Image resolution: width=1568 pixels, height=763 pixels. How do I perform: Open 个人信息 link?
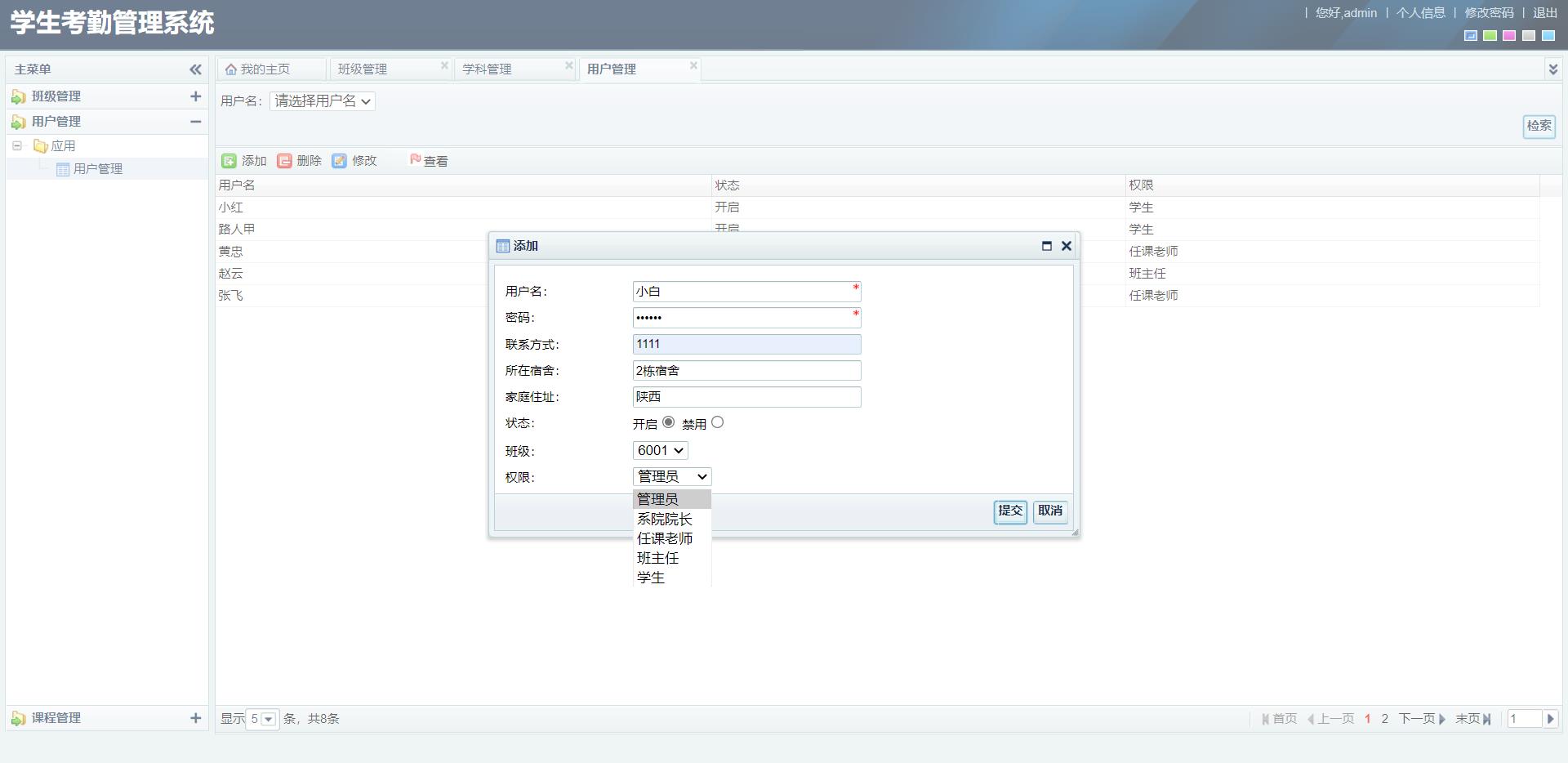pyautogui.click(x=1421, y=13)
